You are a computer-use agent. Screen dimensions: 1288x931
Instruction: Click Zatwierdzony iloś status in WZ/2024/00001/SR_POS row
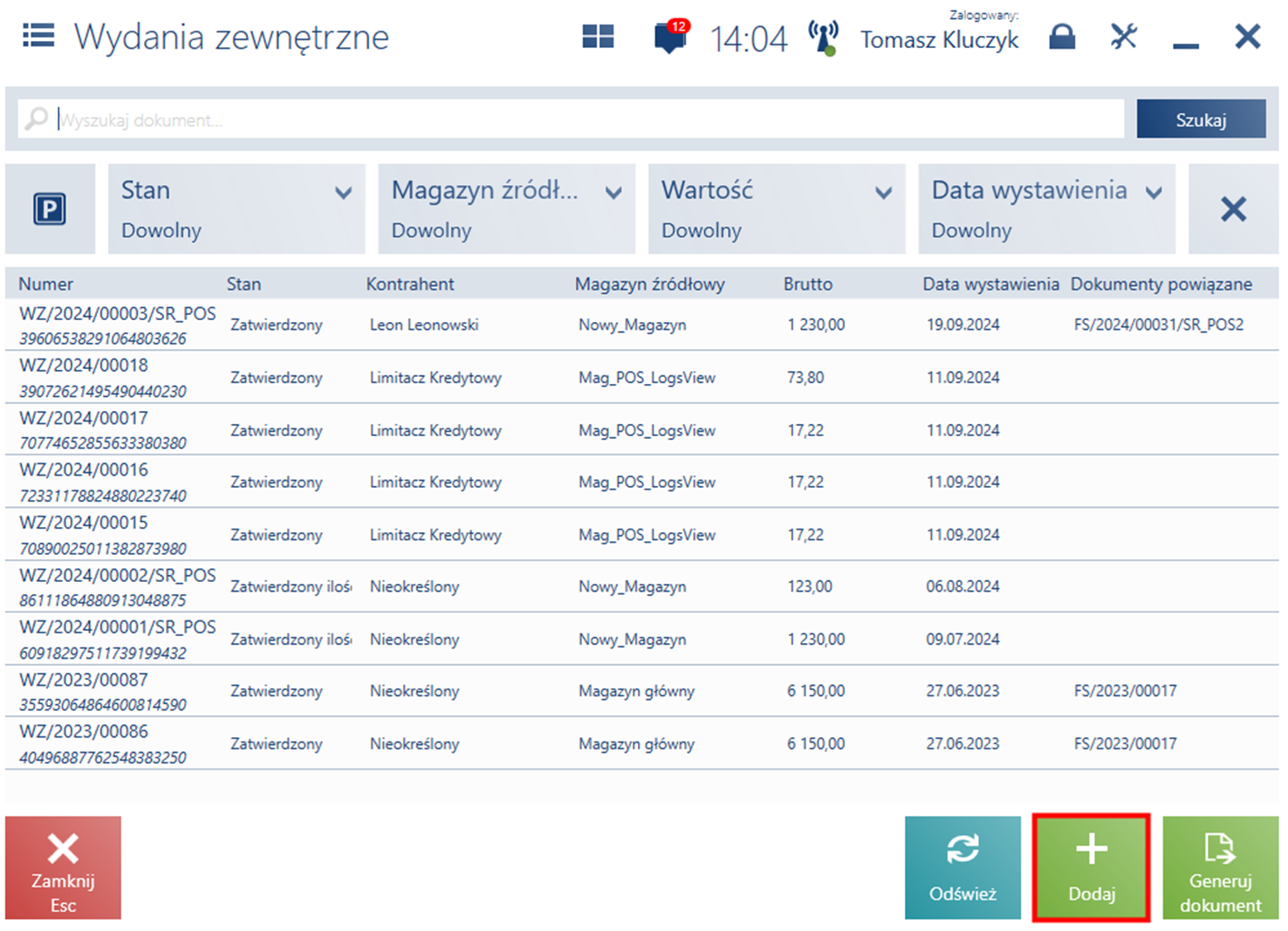[291, 640]
